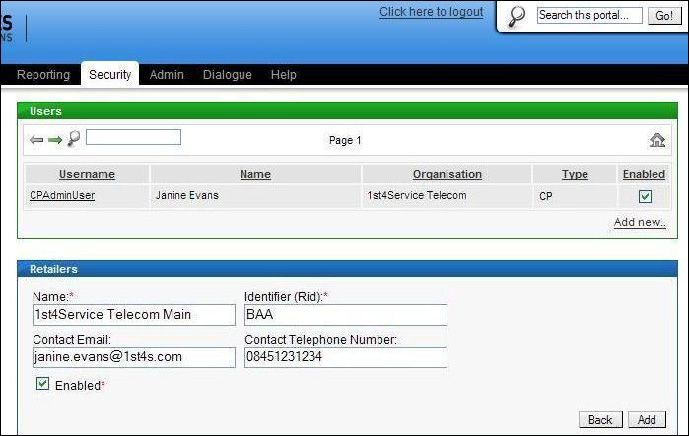The width and height of the screenshot is (689, 436).
Task: Click the home icon in Users panel
Action: pyautogui.click(x=657, y=140)
